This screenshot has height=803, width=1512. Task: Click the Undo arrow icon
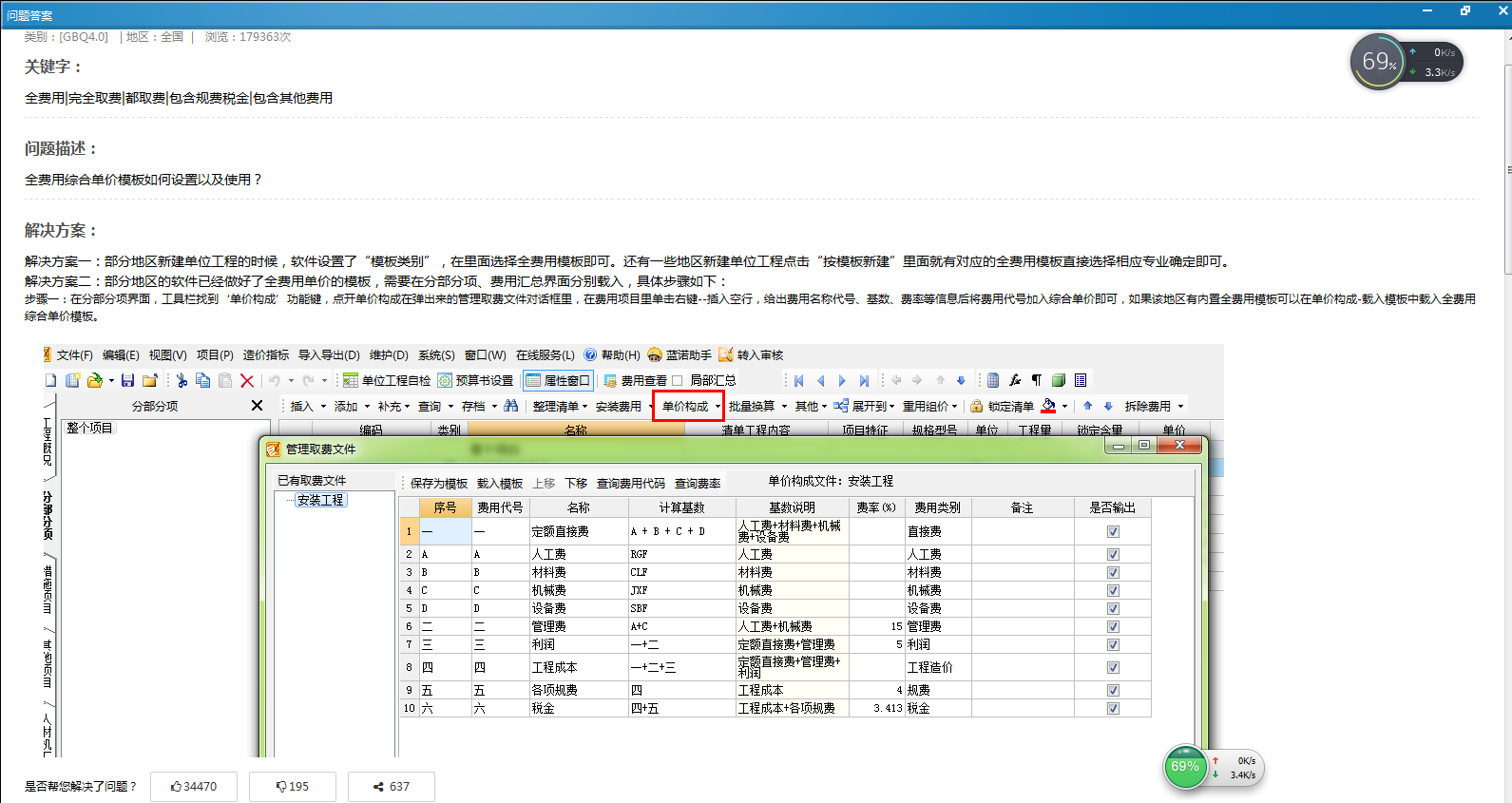(274, 380)
